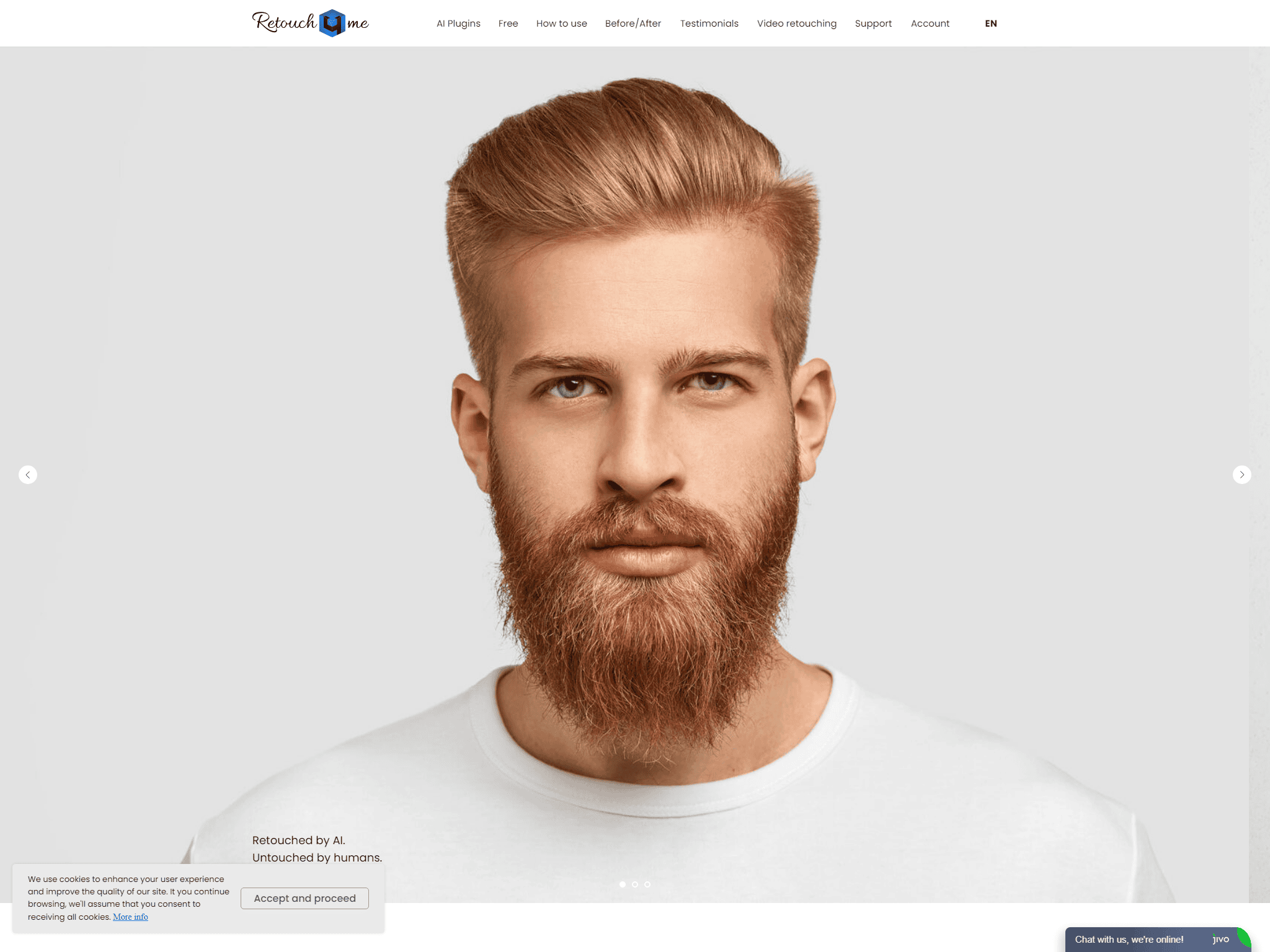Image resolution: width=1270 pixels, height=952 pixels.
Task: Open EN language selector
Action: [991, 24]
